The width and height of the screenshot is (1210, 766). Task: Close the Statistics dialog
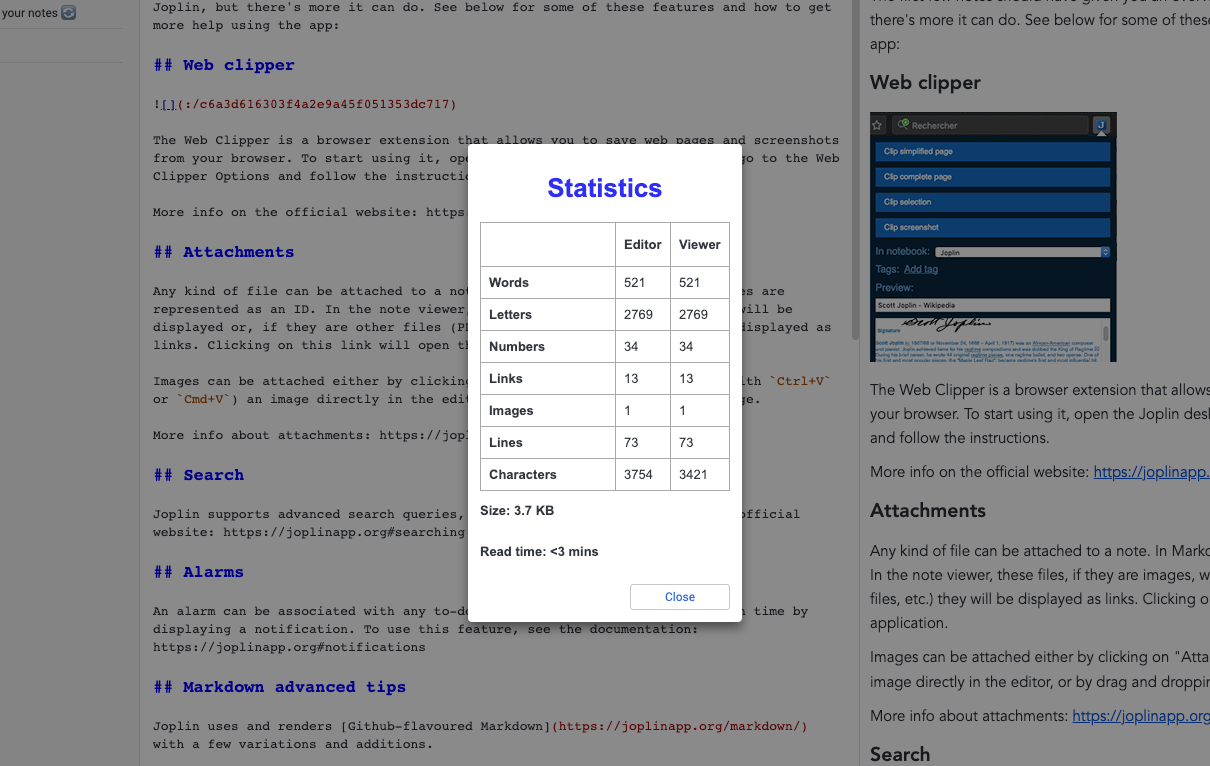pos(680,597)
